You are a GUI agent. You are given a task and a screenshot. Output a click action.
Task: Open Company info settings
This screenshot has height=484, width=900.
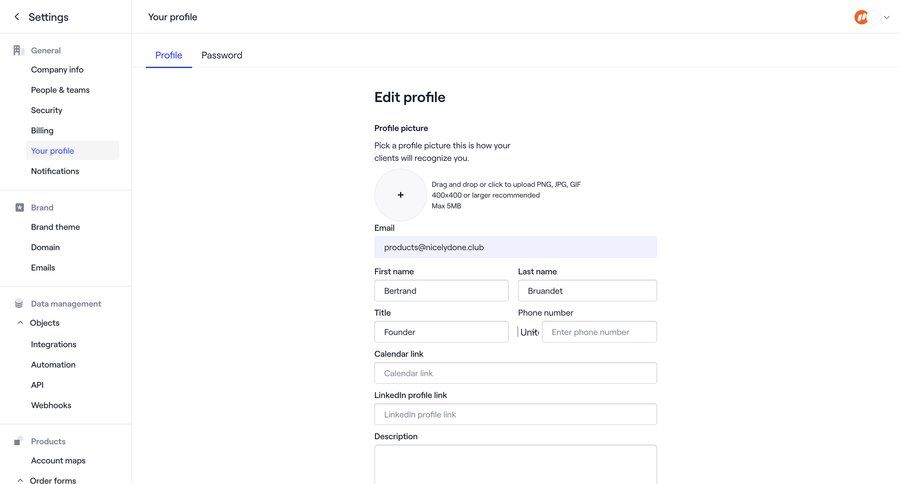pos(57,69)
